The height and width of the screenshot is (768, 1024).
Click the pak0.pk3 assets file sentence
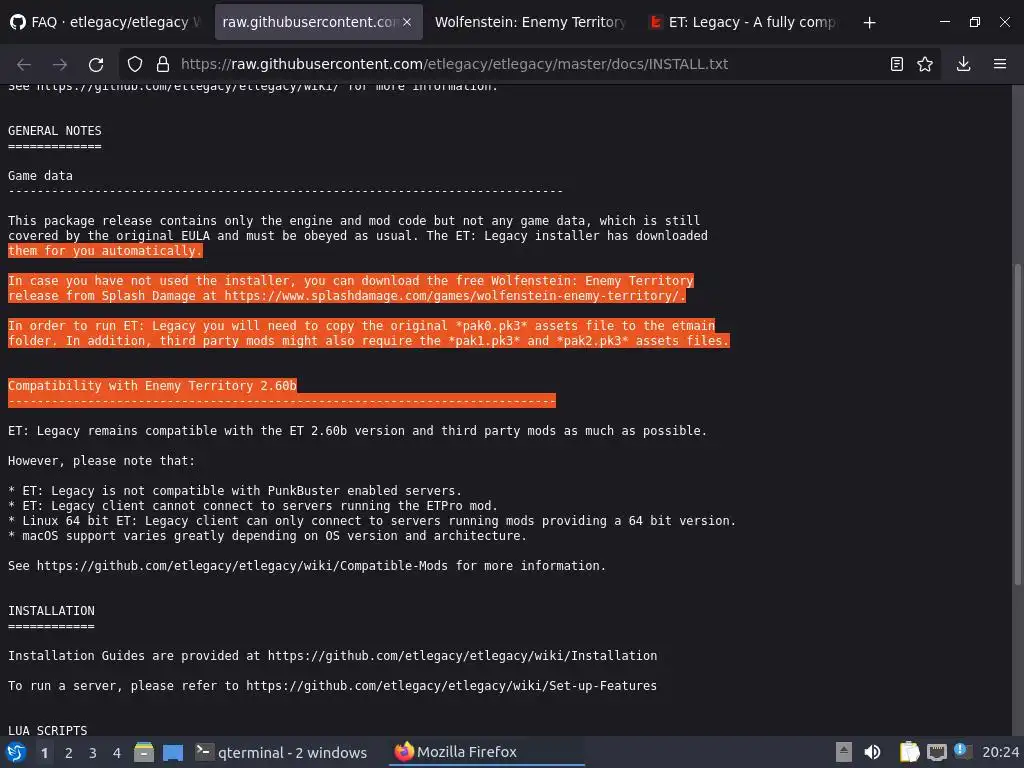(362, 326)
